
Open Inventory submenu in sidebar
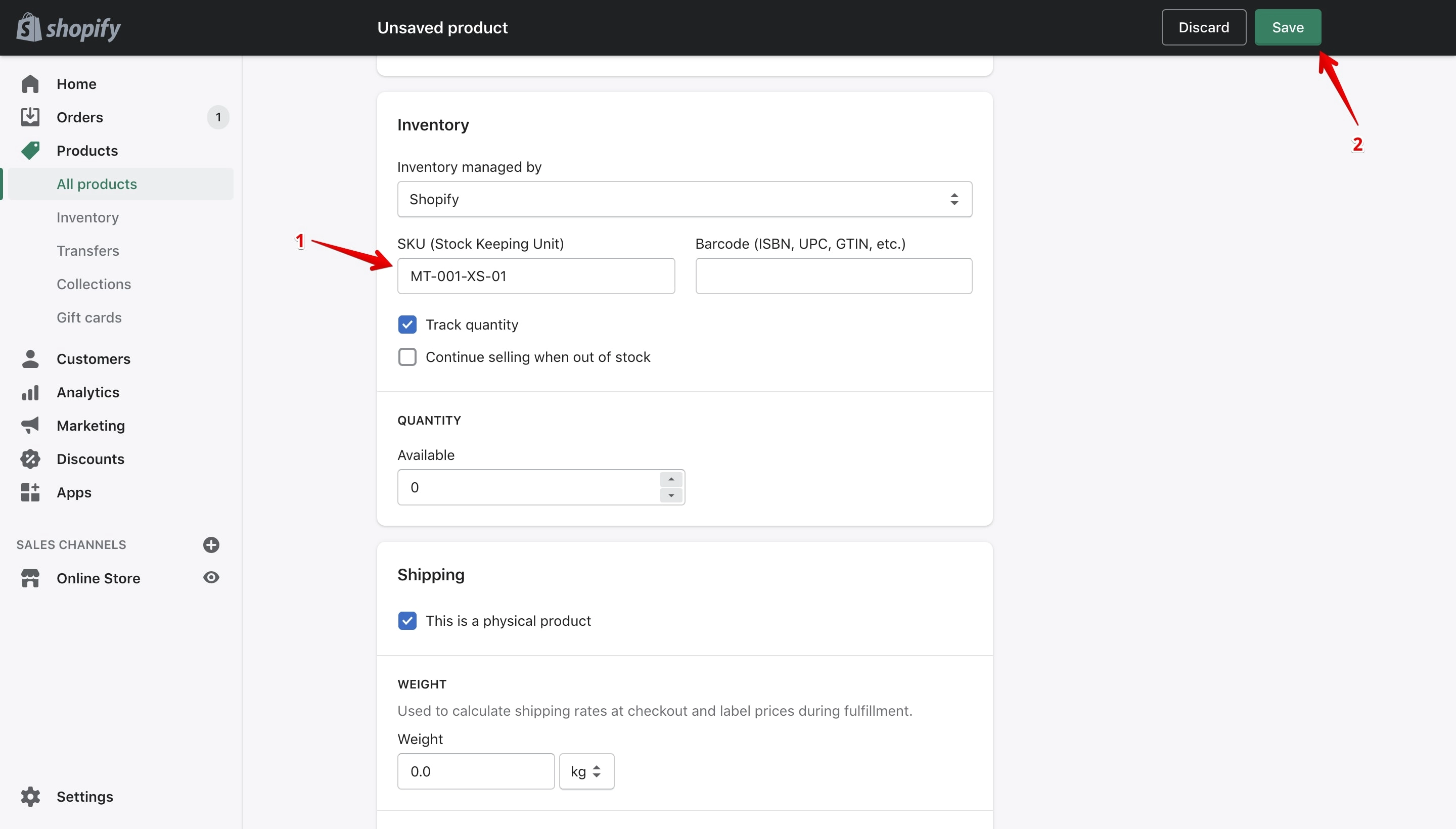(x=87, y=217)
